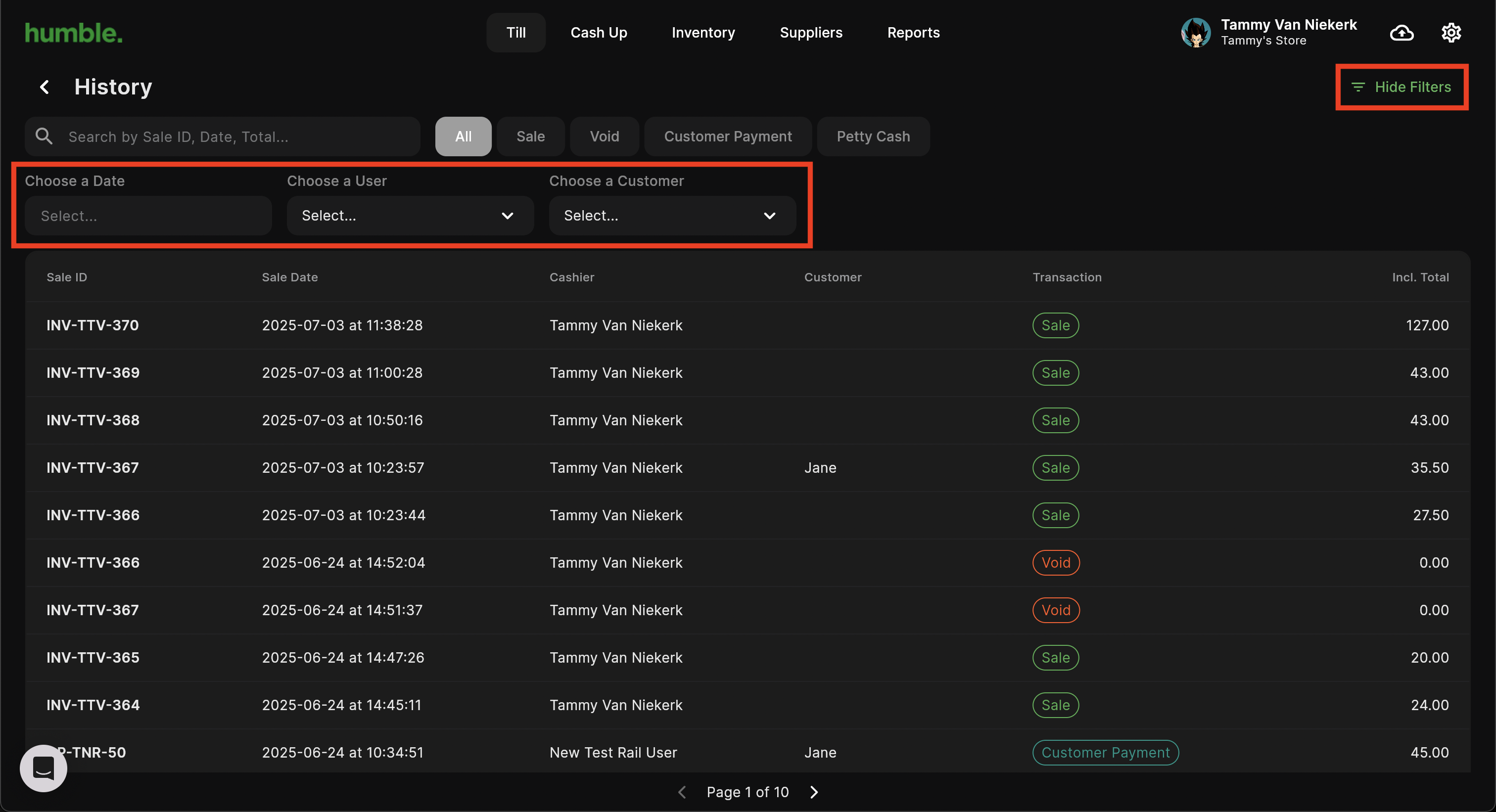Open voided entry dated 2025-06-24 at 14:52:04
The width and height of the screenshot is (1496, 812).
pos(748,562)
